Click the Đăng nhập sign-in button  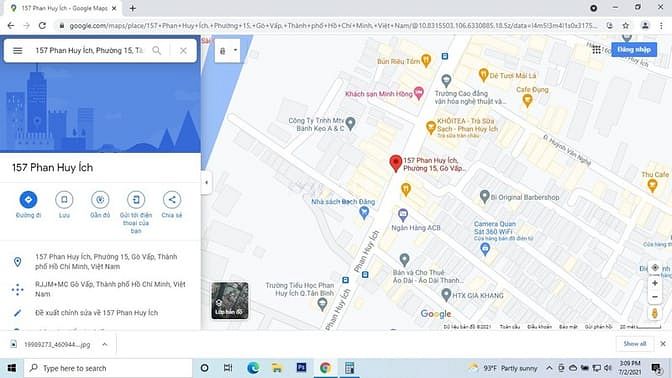[x=634, y=50]
